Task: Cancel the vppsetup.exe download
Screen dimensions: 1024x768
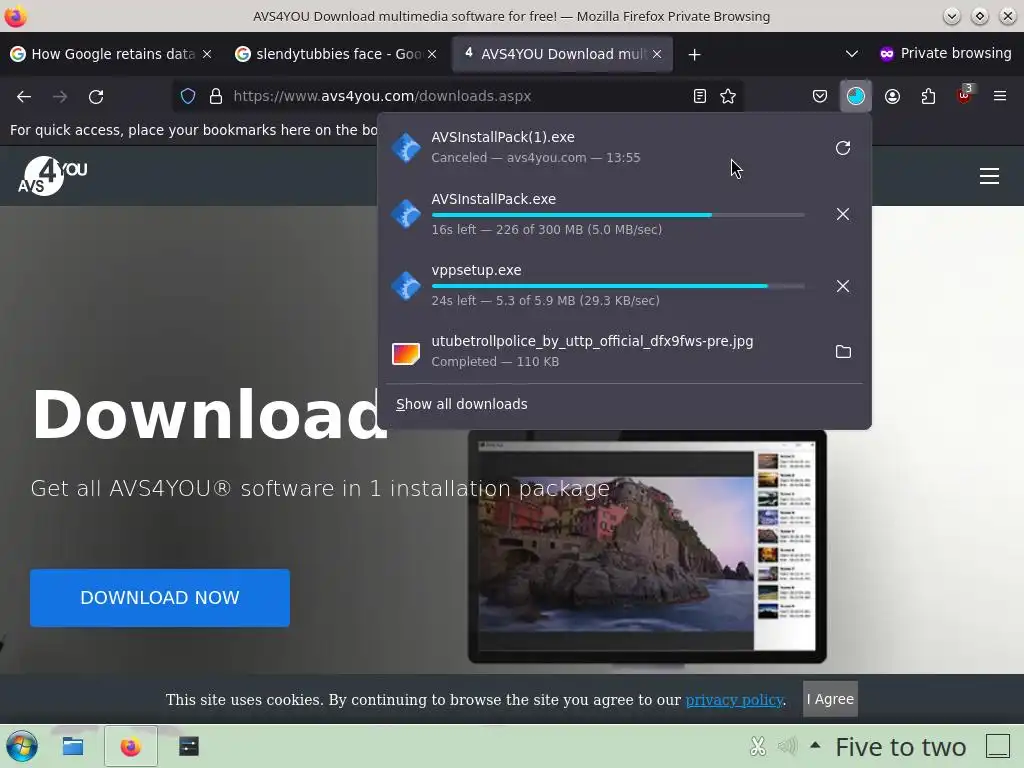Action: click(x=843, y=286)
